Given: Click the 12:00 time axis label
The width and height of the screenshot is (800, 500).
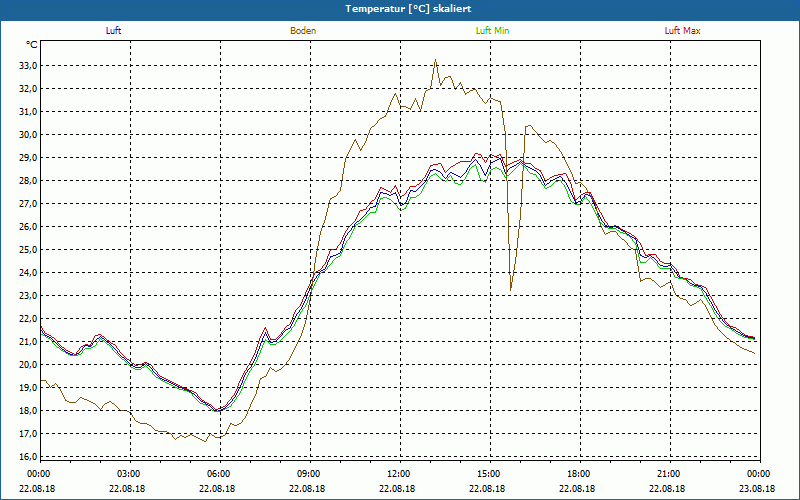Looking at the screenshot, I should (397, 474).
